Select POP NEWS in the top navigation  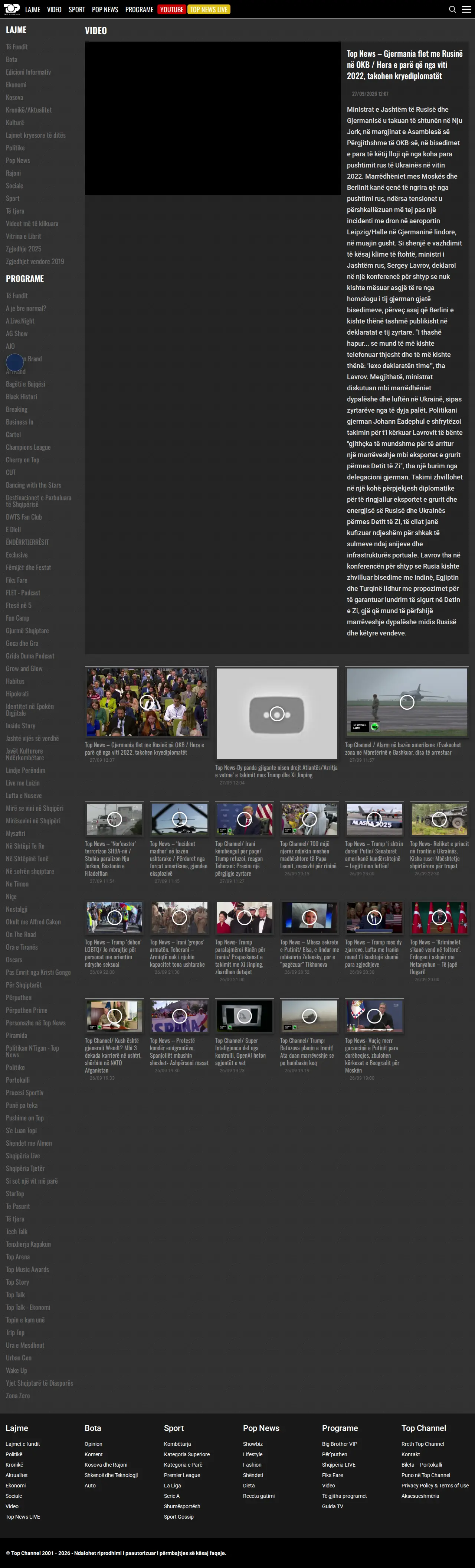click(105, 10)
